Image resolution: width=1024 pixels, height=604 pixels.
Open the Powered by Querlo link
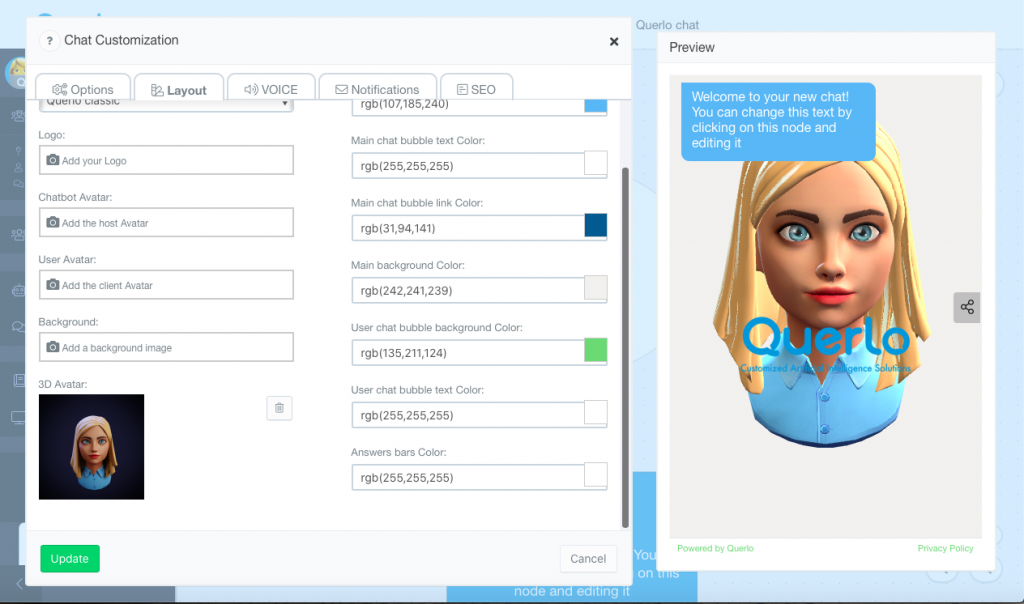(x=715, y=548)
